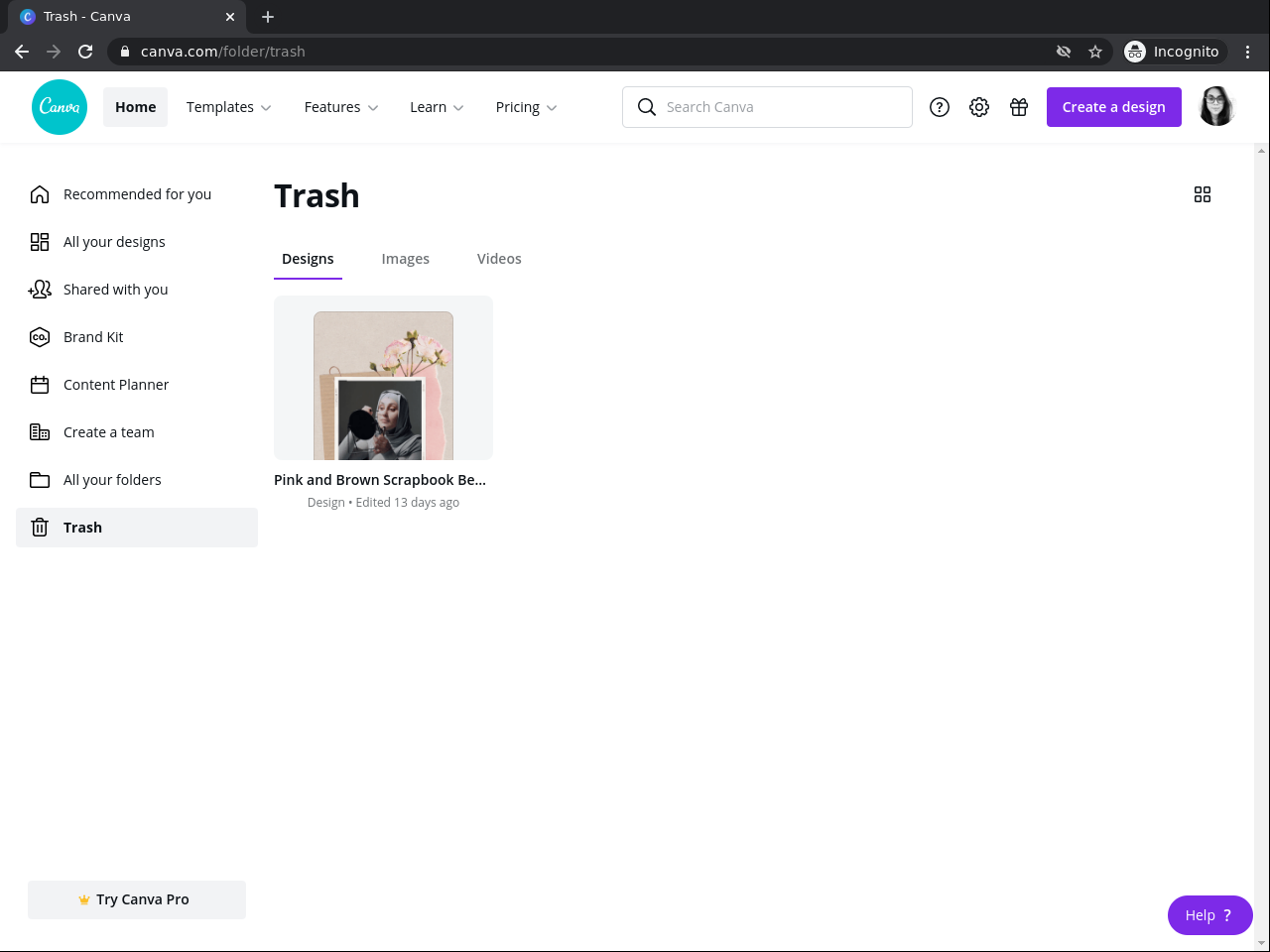1270x952 pixels.
Task: Click the search magnifier icon
Action: click(647, 107)
